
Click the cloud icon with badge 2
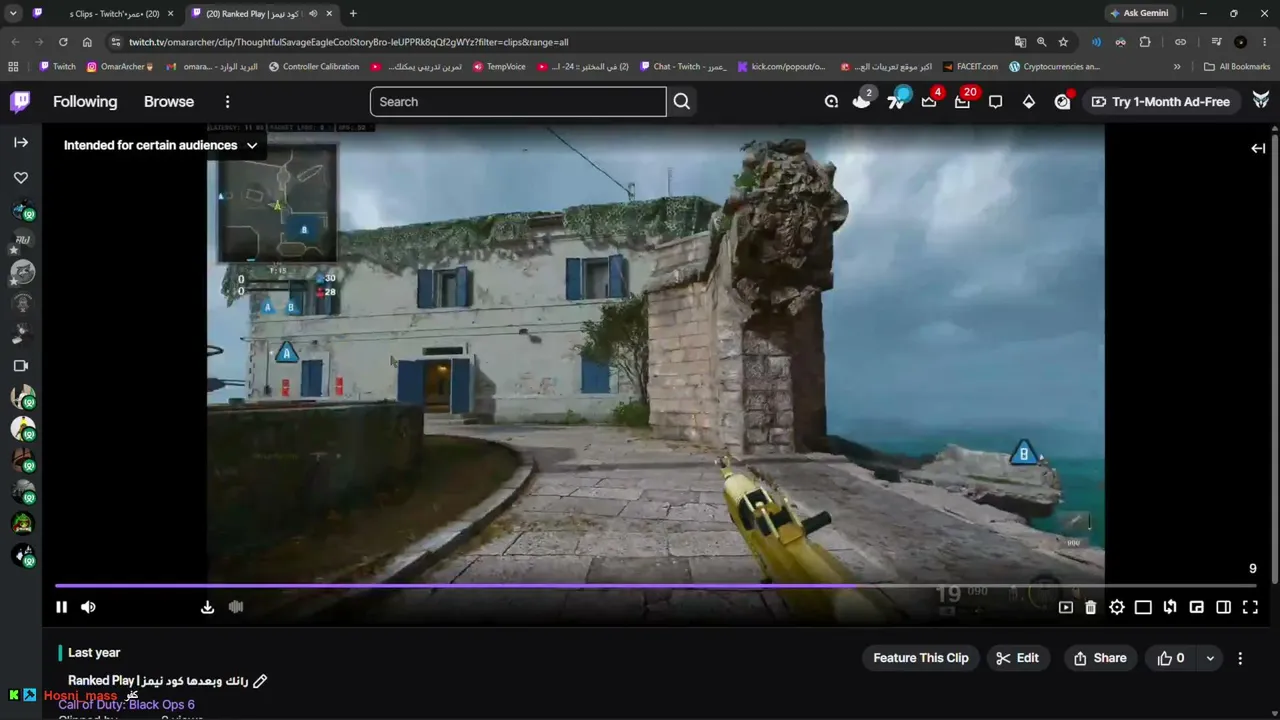click(x=862, y=101)
